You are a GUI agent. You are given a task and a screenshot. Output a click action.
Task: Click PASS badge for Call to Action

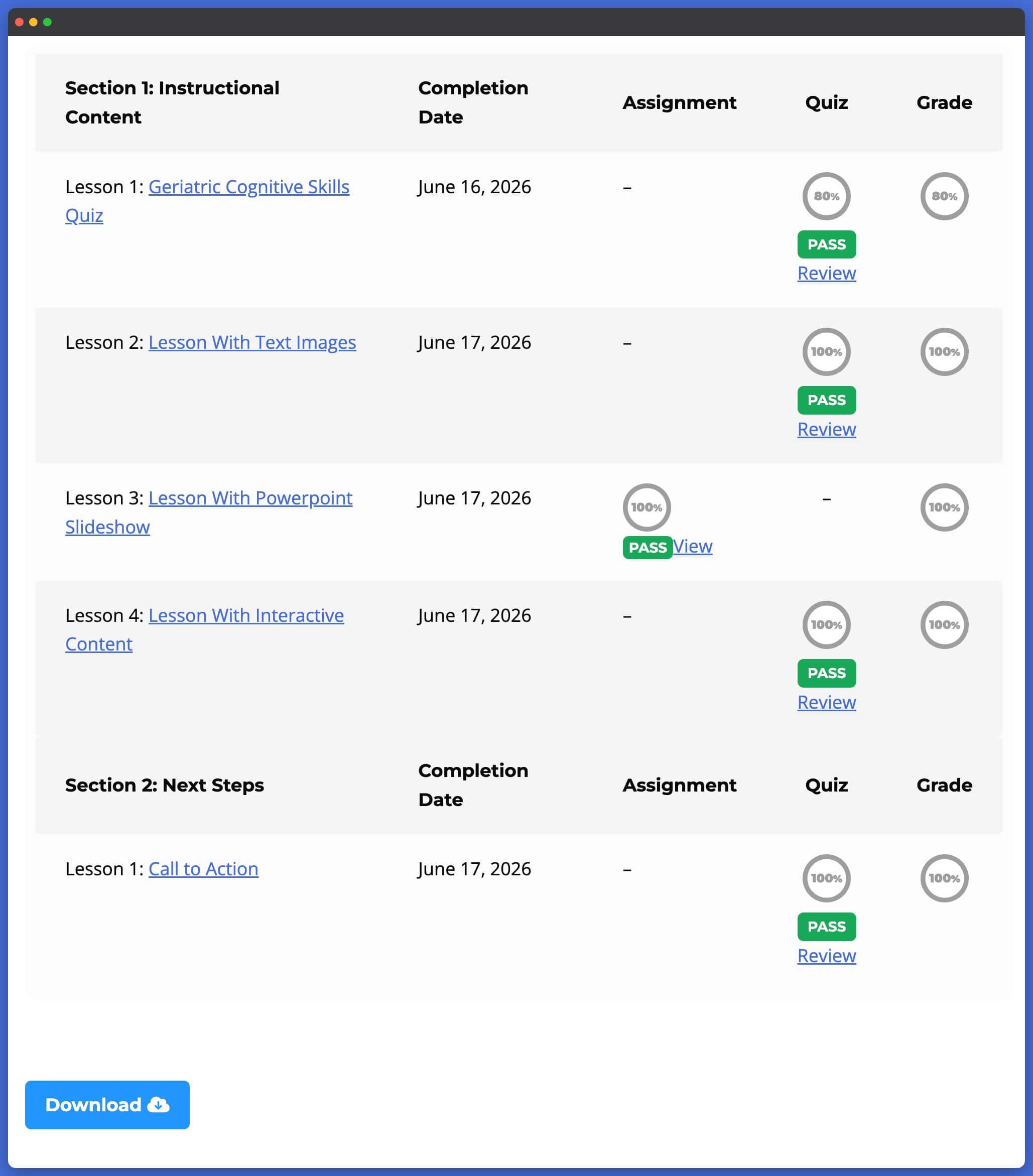coord(826,927)
